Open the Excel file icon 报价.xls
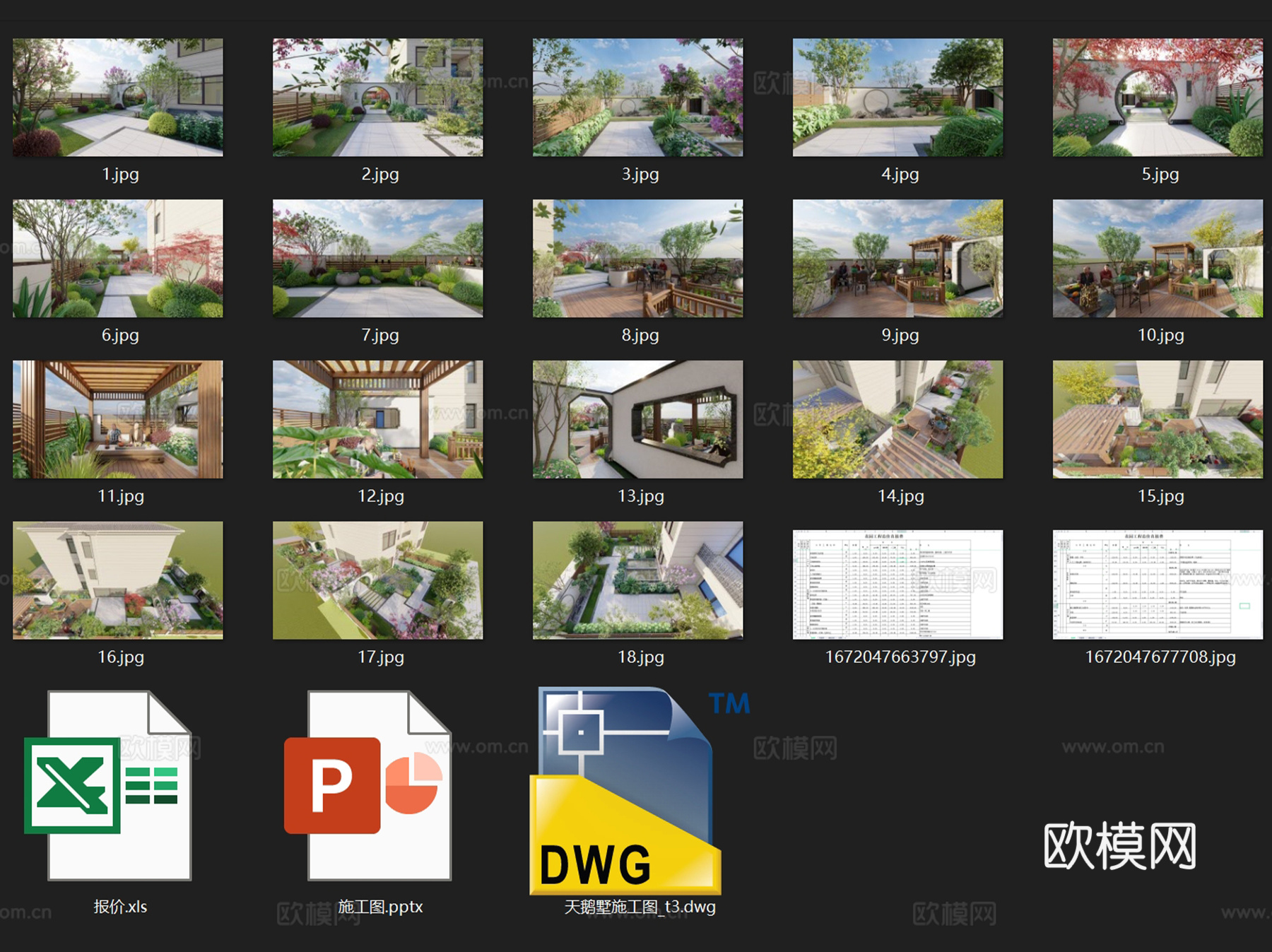The width and height of the screenshot is (1272, 952). tap(108, 785)
